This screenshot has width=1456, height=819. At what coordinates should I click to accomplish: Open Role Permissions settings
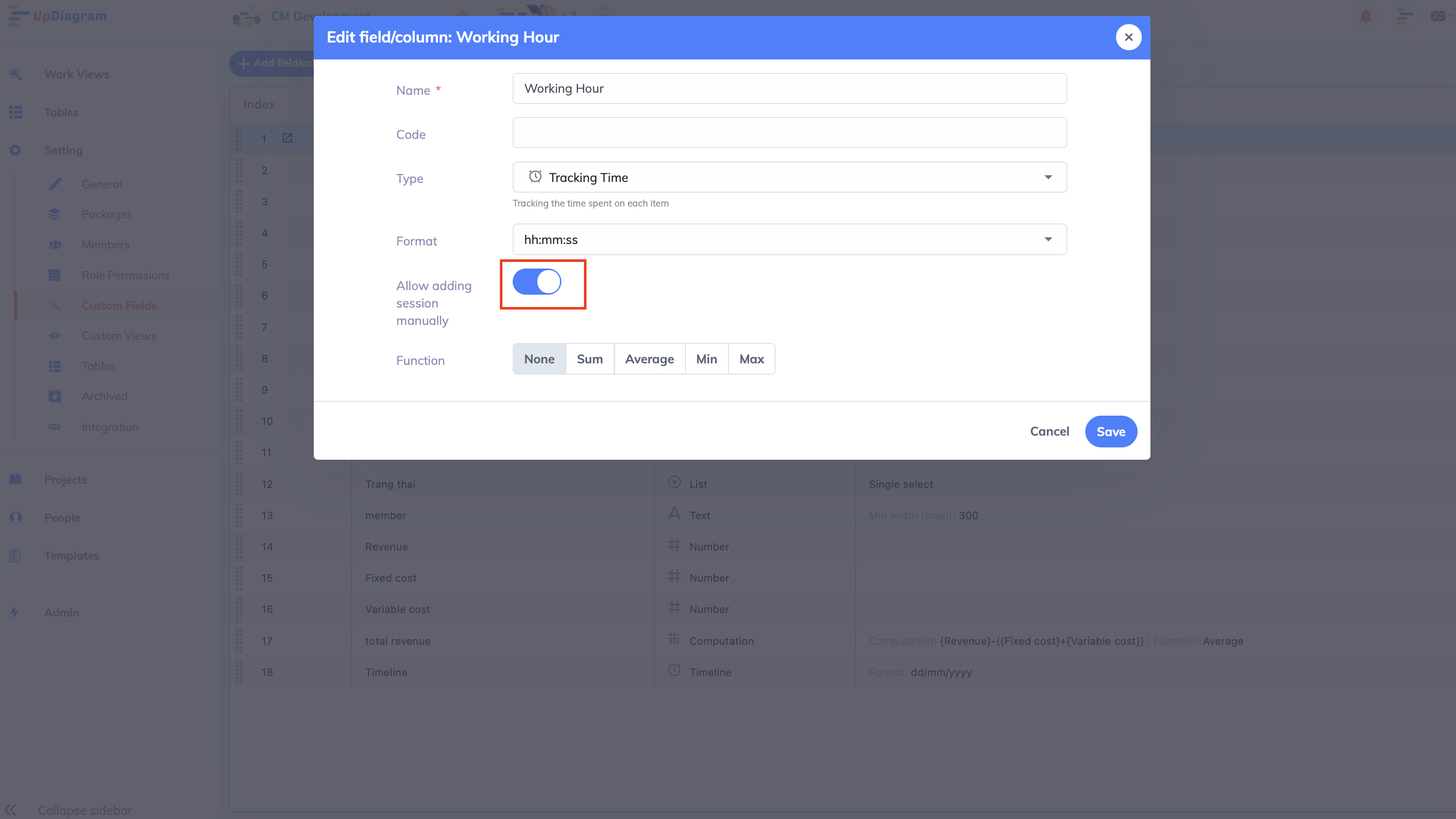click(126, 275)
